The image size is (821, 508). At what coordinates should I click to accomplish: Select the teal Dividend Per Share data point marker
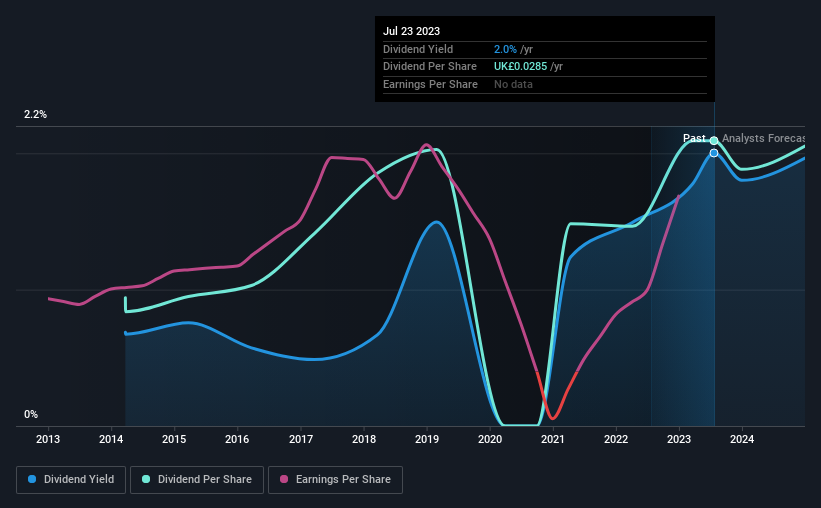(x=714, y=140)
